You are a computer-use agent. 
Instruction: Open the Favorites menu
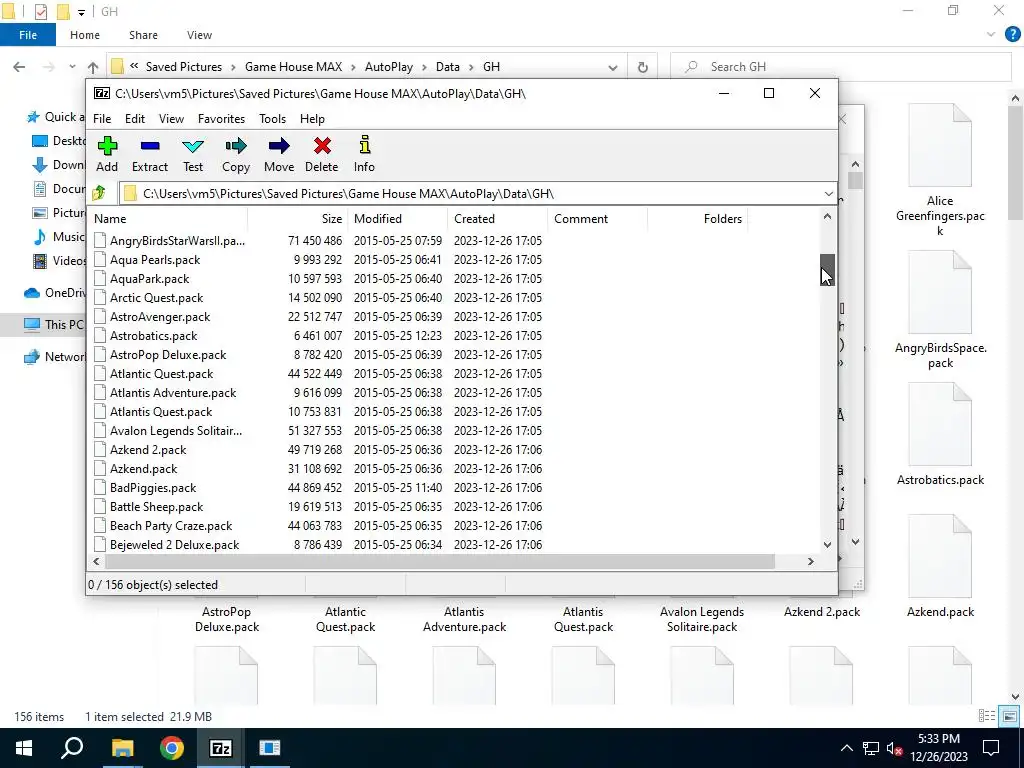221,119
